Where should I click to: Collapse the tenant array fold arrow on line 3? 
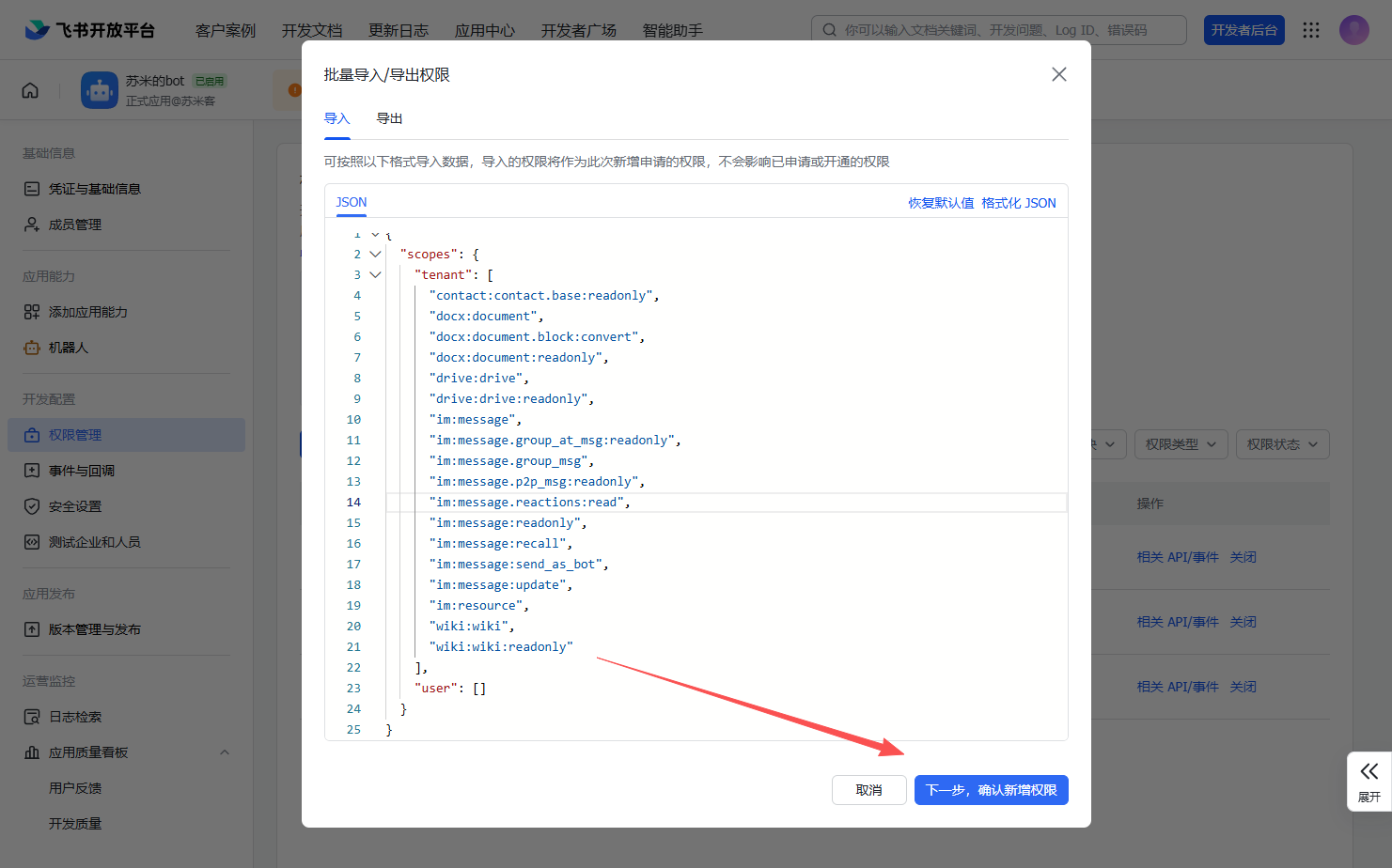tap(375, 275)
